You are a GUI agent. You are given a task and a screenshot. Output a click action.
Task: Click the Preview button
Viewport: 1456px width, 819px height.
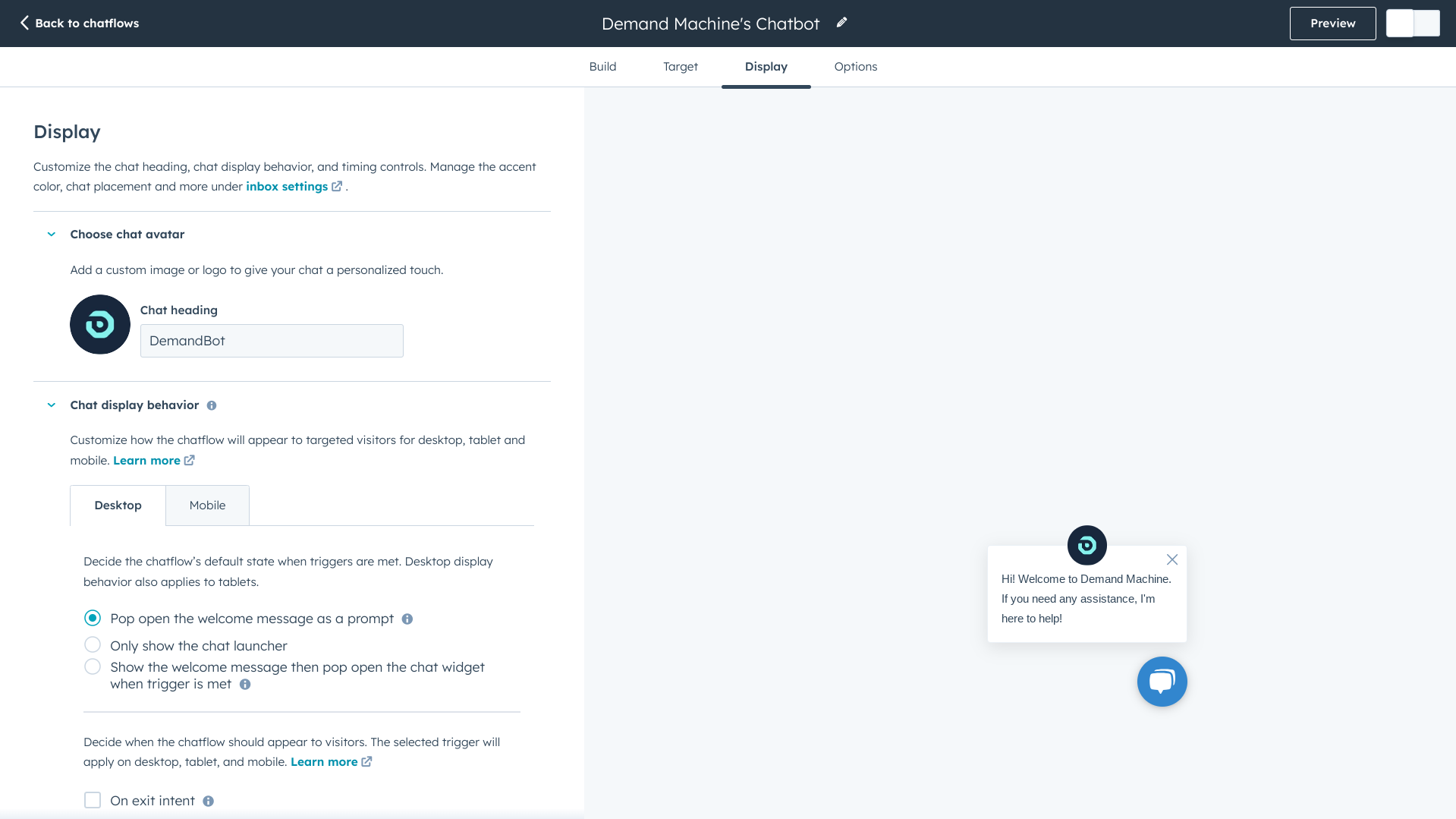[1332, 24]
